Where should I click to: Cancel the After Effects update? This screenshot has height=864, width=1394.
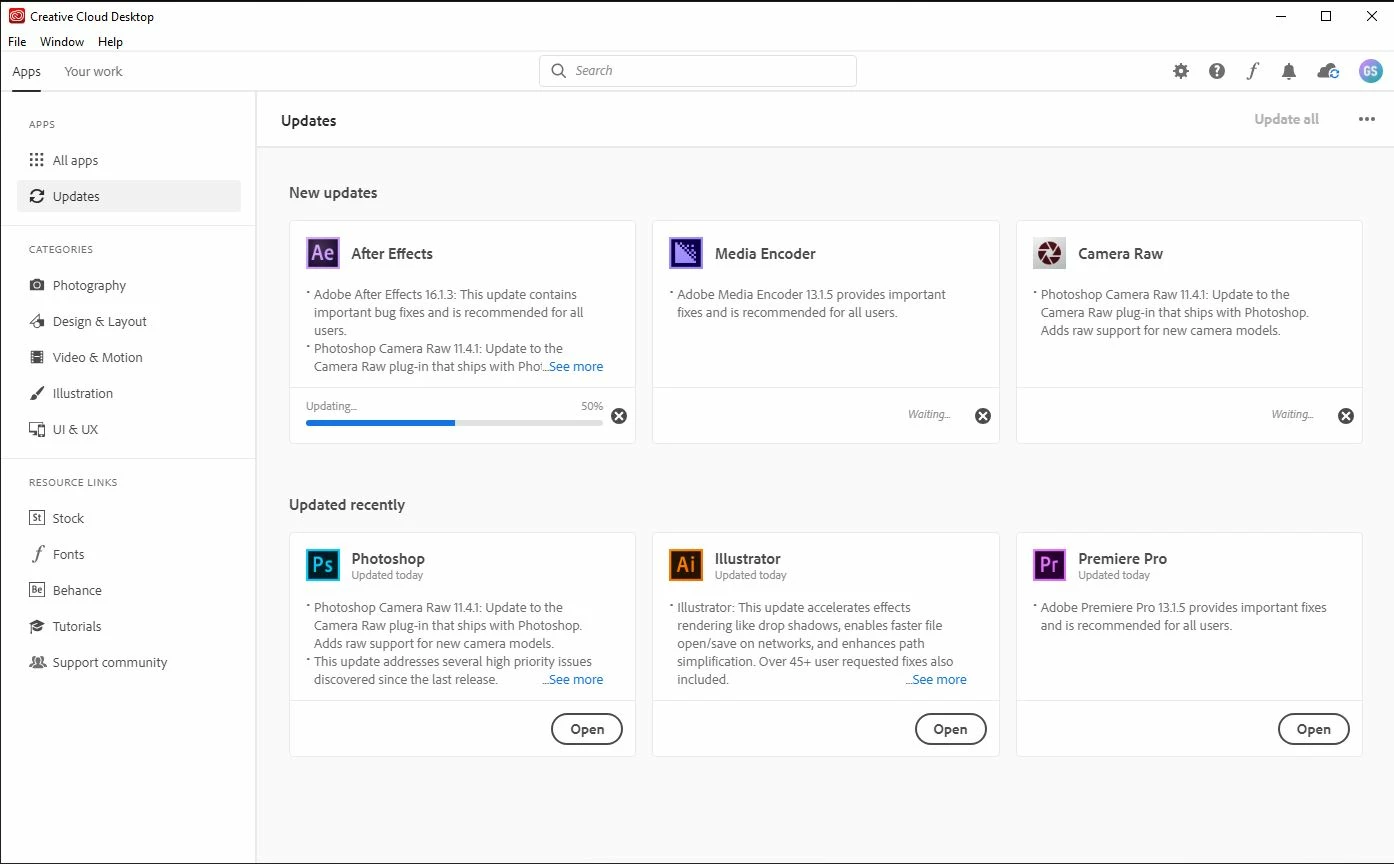(619, 416)
